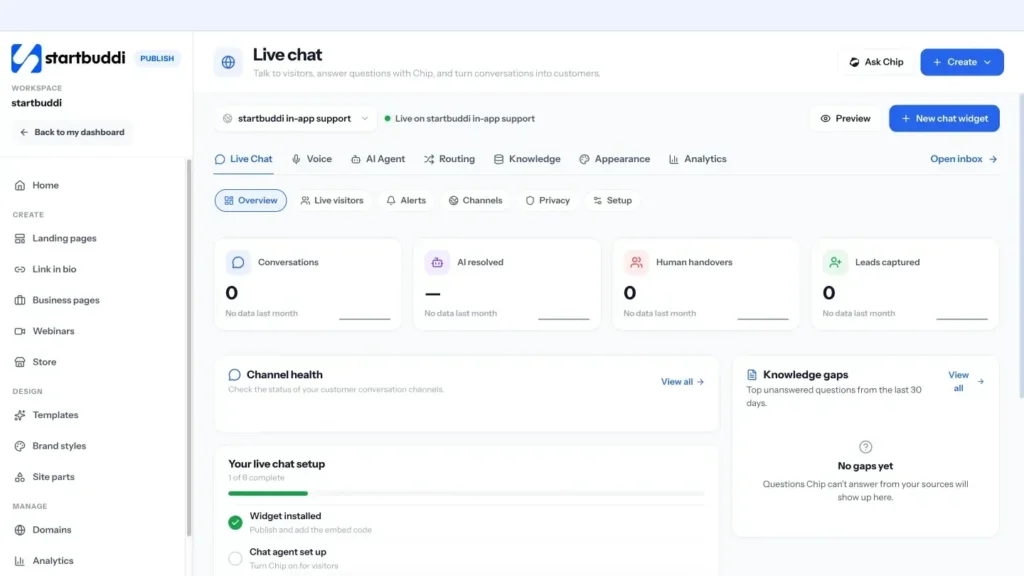The image size is (1024, 576).
Task: Create a New chat widget
Action: (944, 119)
